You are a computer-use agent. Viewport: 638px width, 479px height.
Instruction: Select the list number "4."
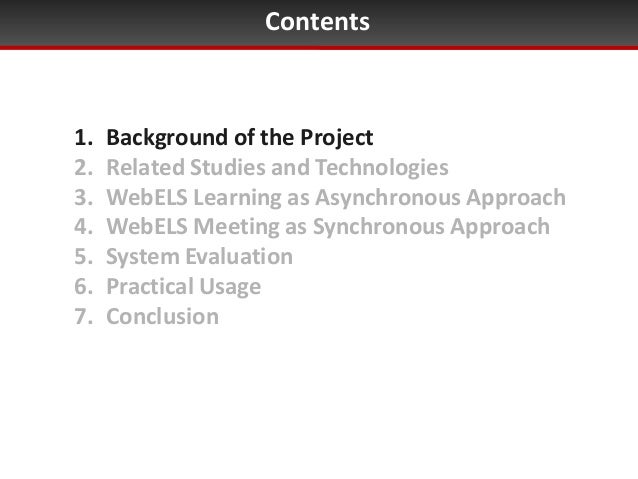84,227
